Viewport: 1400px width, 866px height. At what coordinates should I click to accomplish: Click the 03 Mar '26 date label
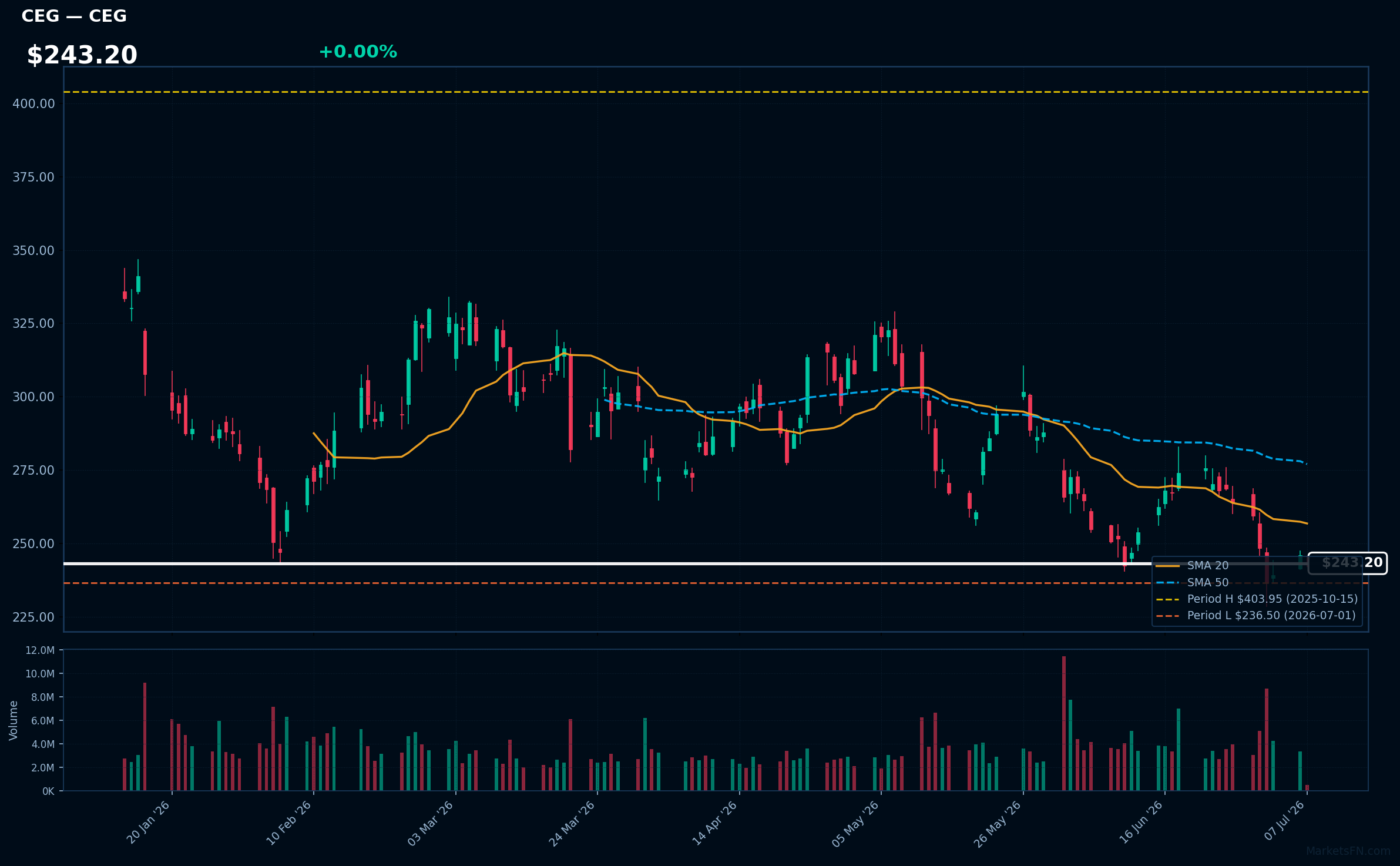coord(430,823)
